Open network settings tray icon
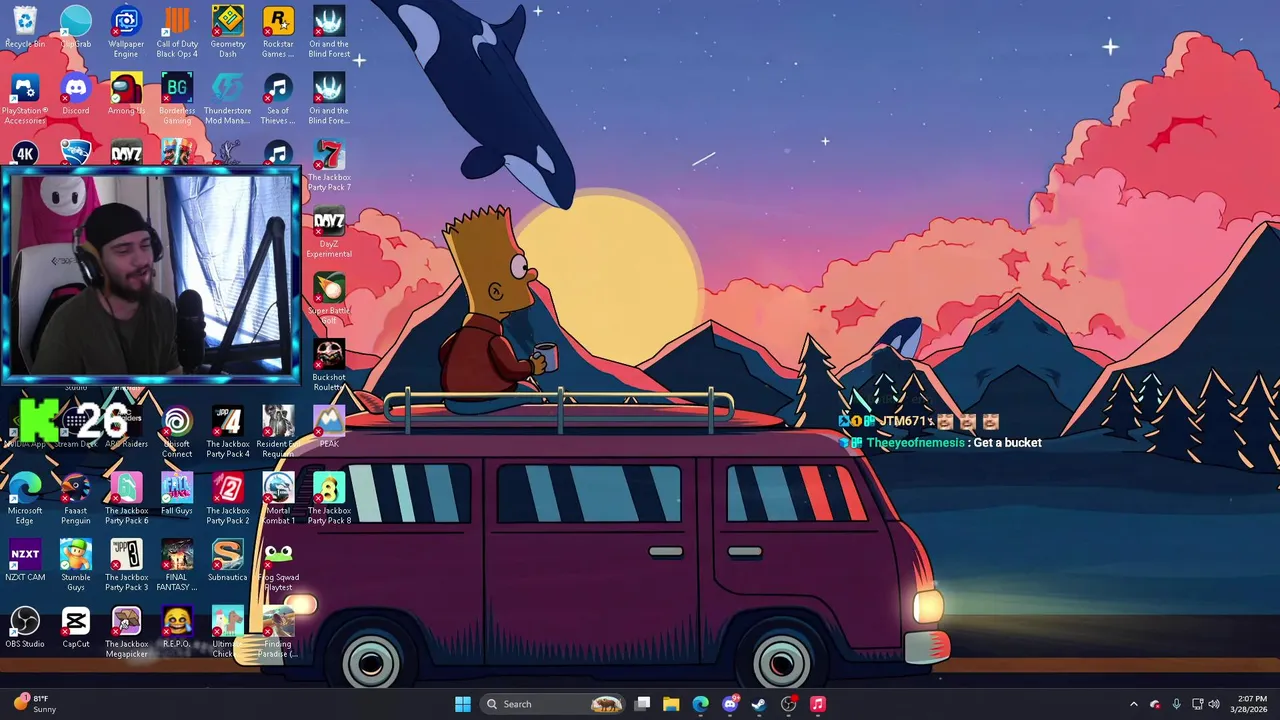Image resolution: width=1280 pixels, height=720 pixels. click(x=1198, y=704)
